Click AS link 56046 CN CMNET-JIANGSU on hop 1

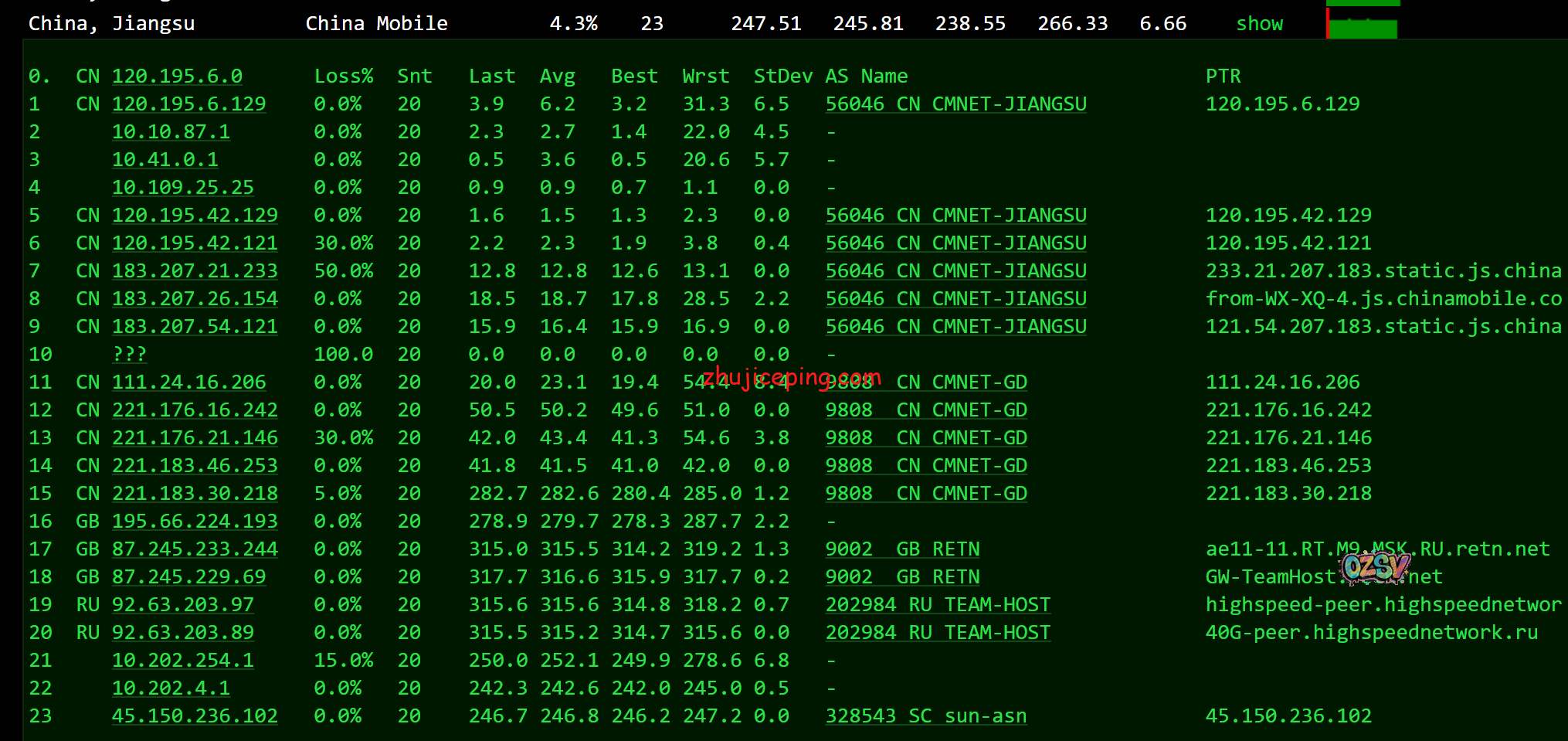pos(955,104)
